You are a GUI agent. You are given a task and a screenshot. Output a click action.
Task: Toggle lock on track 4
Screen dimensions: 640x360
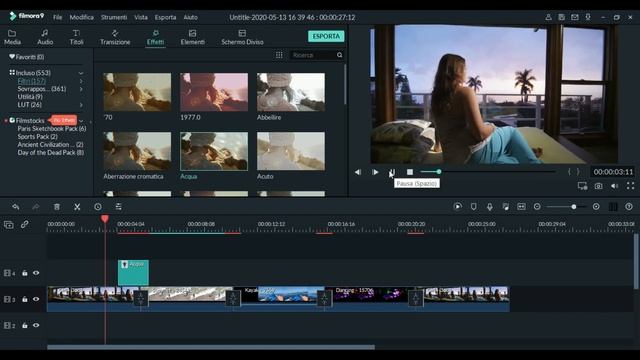click(24, 273)
